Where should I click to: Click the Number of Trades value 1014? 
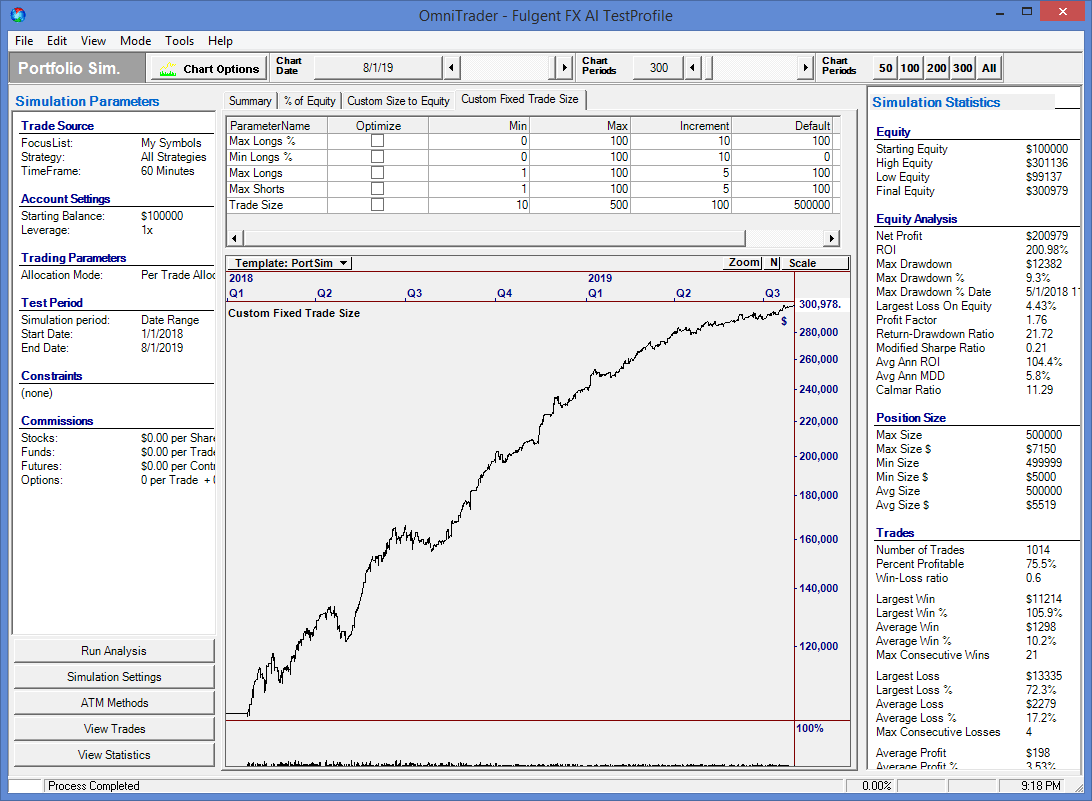[x=1038, y=550]
